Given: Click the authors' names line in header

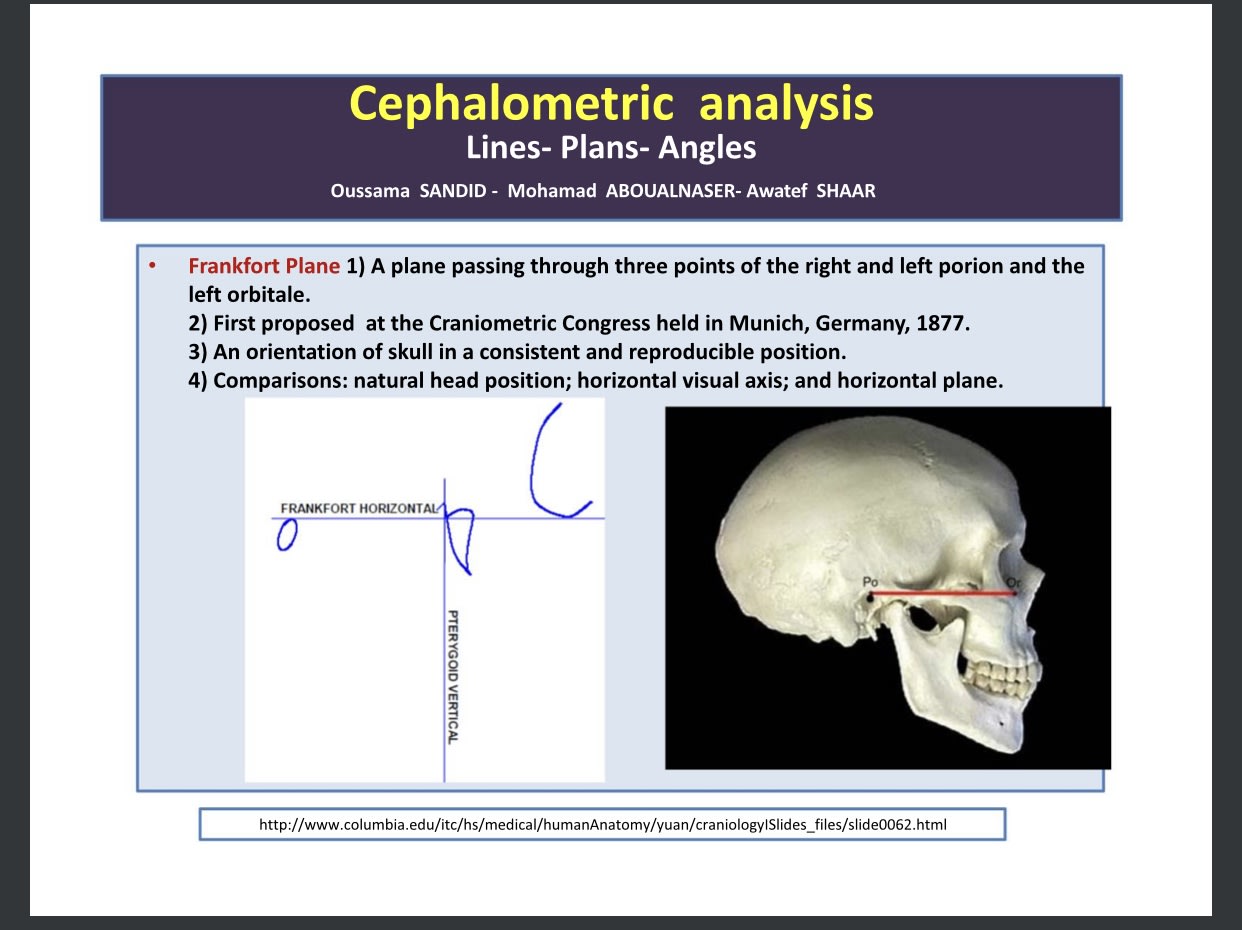Looking at the screenshot, I should point(603,191).
